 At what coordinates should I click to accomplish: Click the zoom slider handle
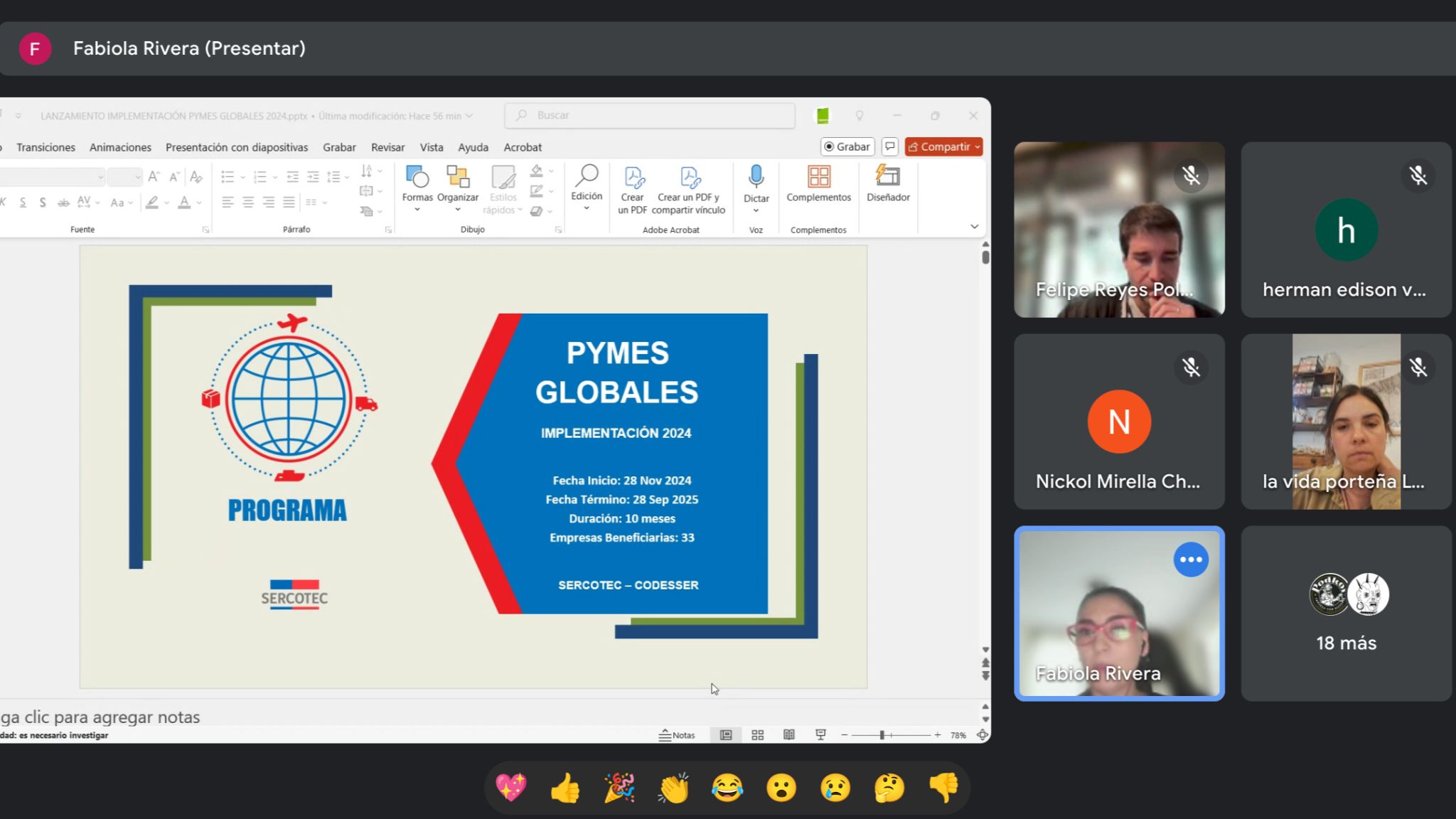coord(882,735)
